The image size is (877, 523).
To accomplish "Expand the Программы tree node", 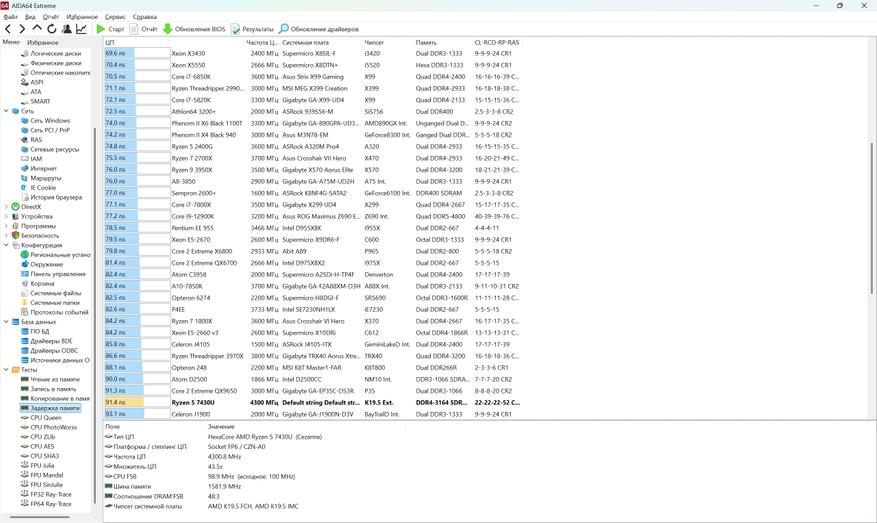I will 6,225.
